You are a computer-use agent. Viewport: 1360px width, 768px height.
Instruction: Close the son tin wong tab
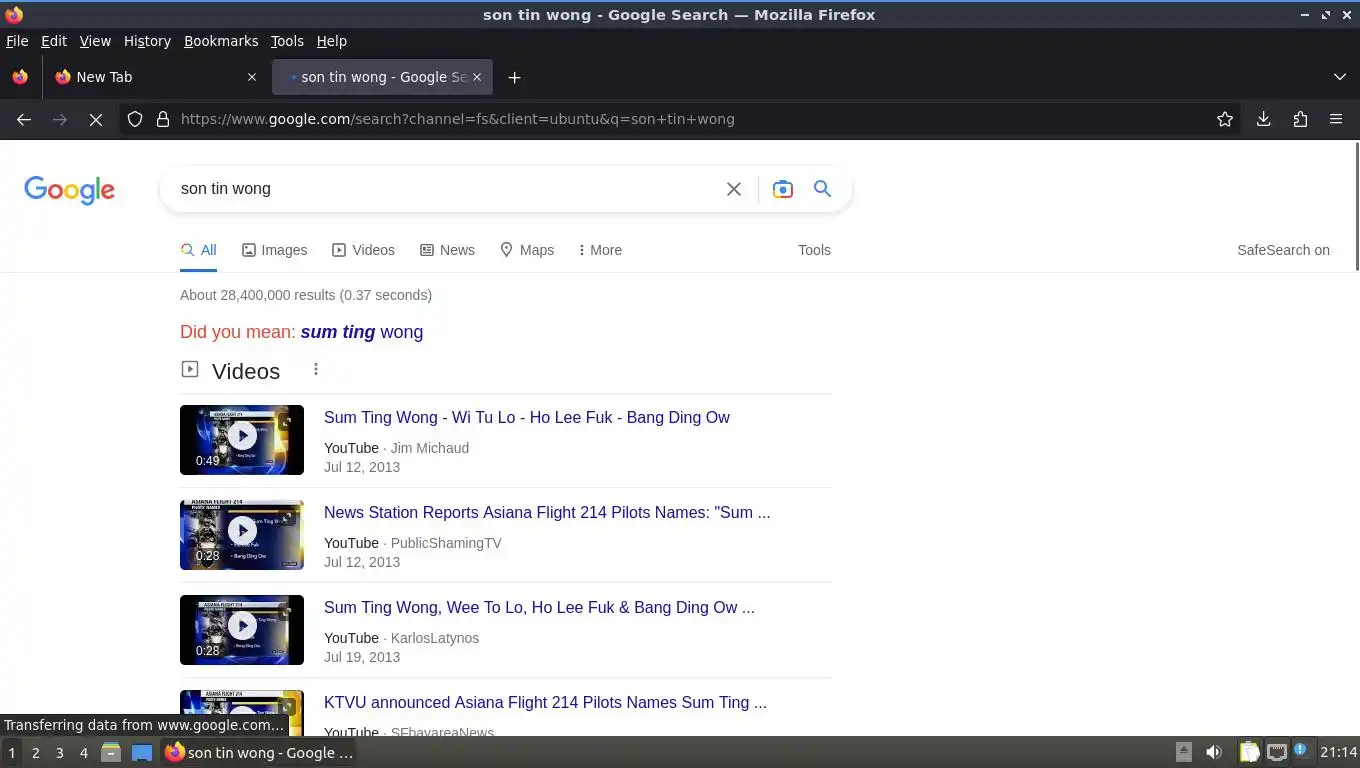(x=477, y=77)
